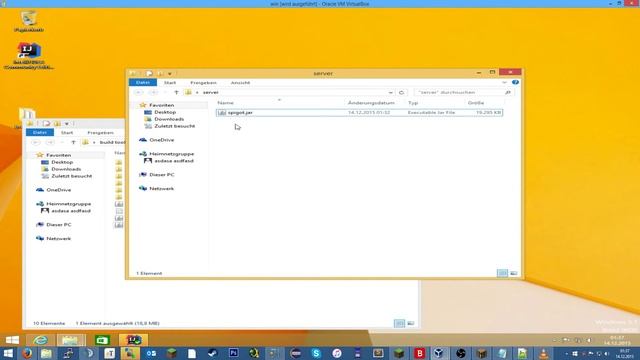Open the Ansicht tab in server window

[x=240, y=82]
